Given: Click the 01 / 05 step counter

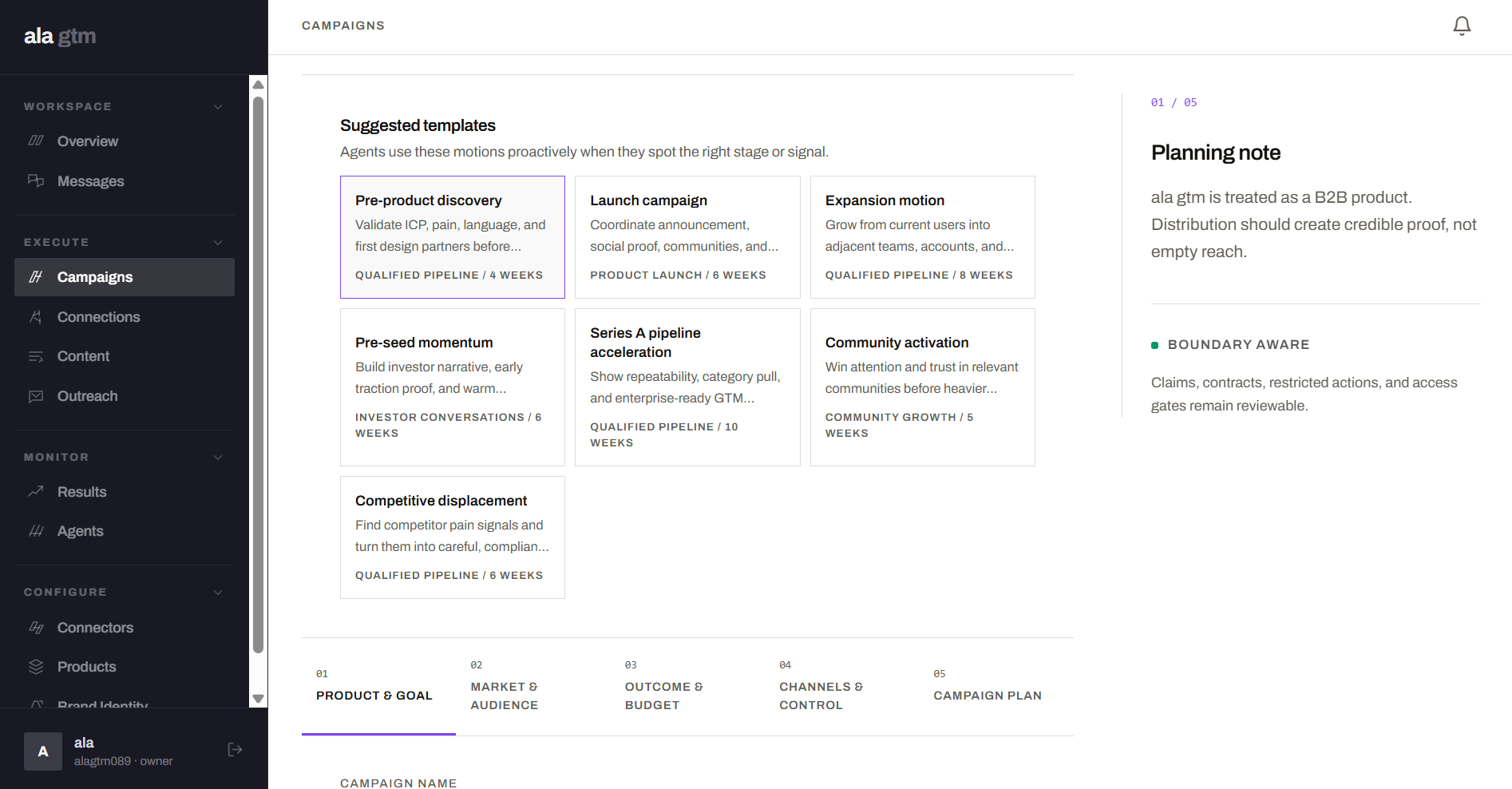Looking at the screenshot, I should tap(1174, 102).
